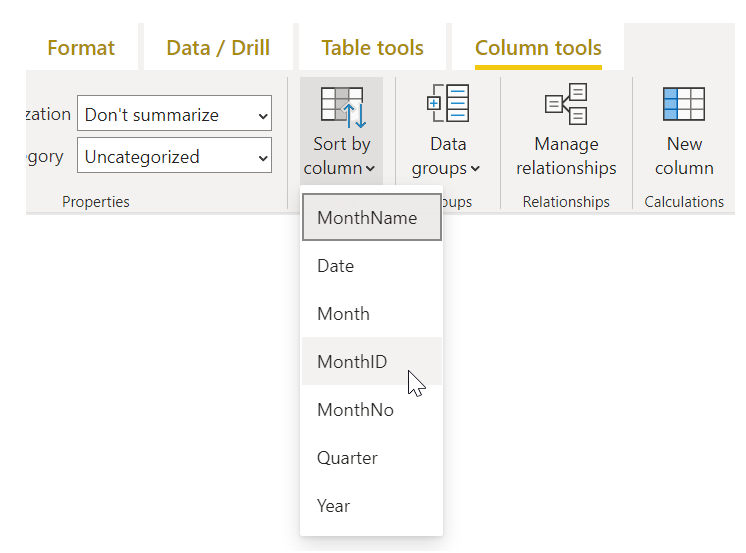Pick Month in the sort dropdown
Screen dimensions: 746x553
tap(343, 314)
